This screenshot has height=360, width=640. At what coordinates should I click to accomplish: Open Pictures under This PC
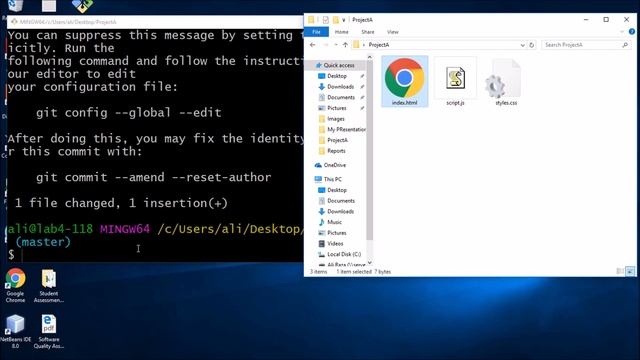coord(336,233)
